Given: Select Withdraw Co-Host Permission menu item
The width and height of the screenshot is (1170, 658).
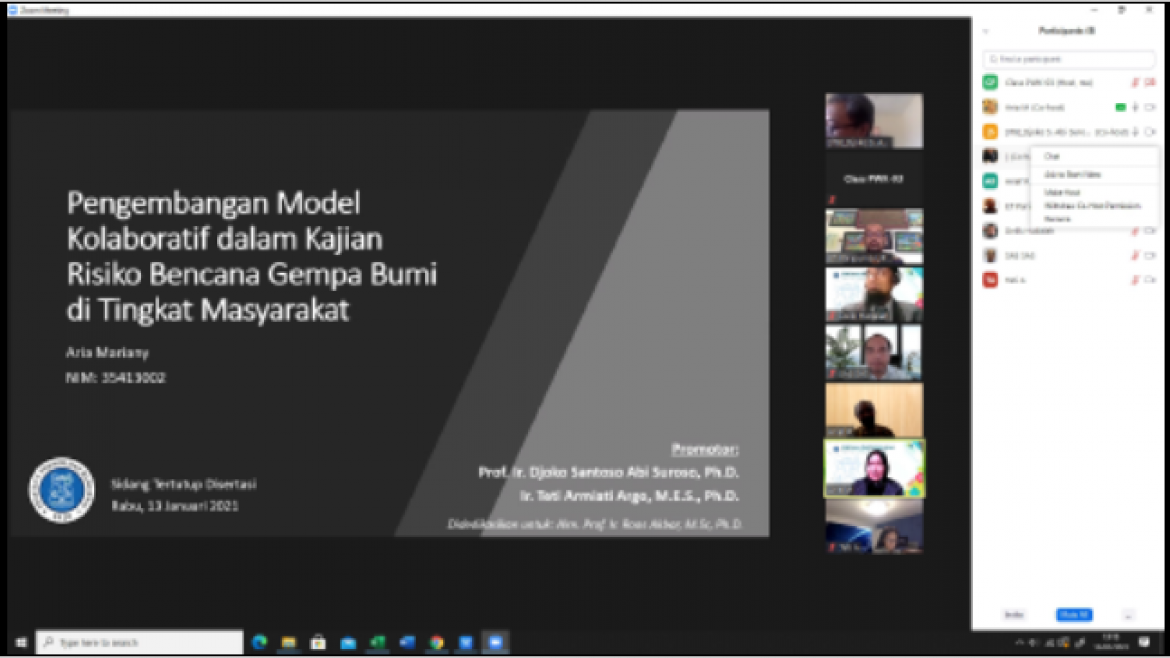Looking at the screenshot, I should [1092, 205].
